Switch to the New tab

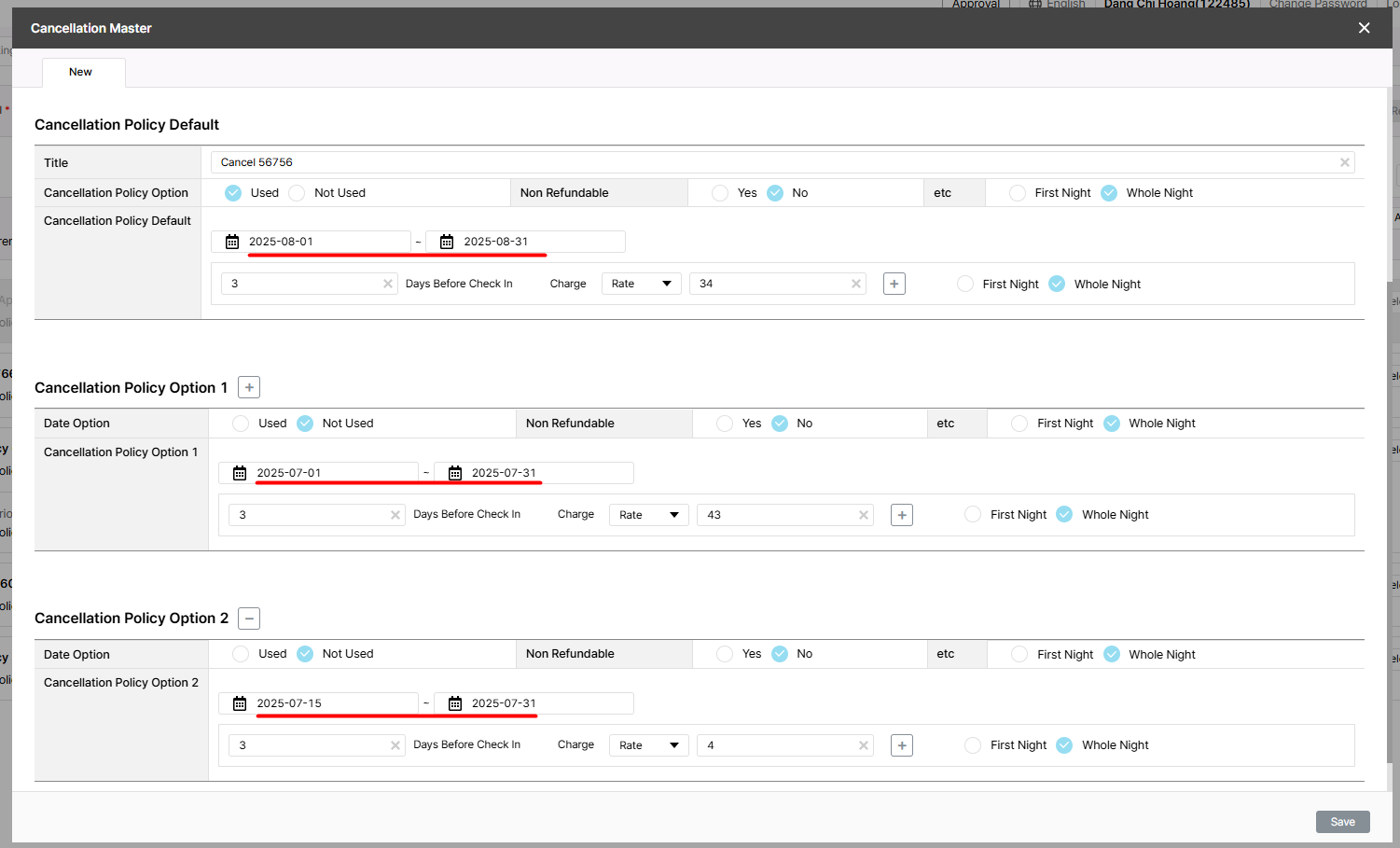click(x=81, y=72)
